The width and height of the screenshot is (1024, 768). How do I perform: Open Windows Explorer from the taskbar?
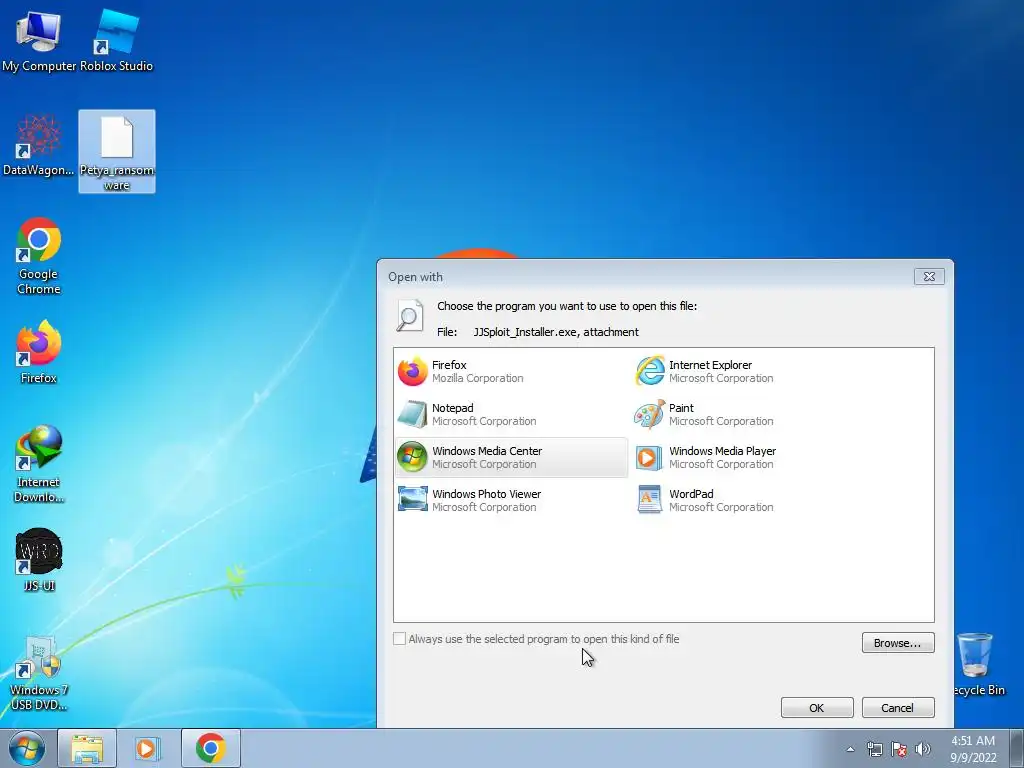[87, 748]
